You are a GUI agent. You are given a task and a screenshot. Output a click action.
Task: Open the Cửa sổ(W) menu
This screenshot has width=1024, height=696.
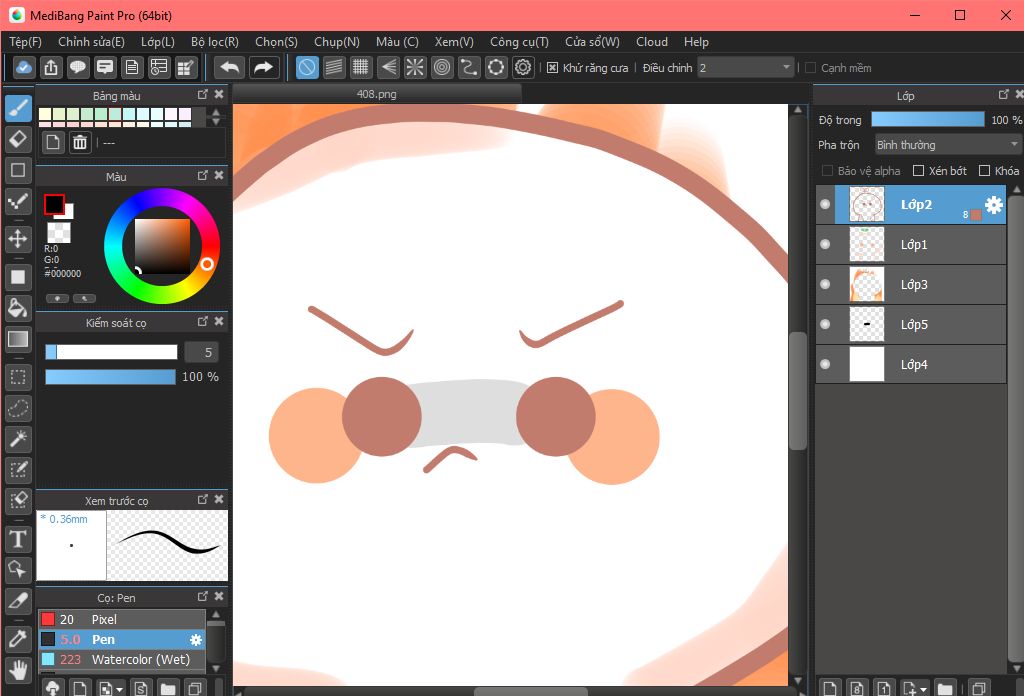point(592,42)
